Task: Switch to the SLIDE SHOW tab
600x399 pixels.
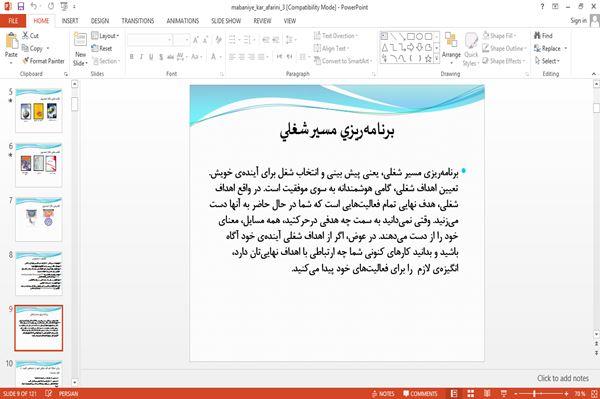Action: pos(226,21)
